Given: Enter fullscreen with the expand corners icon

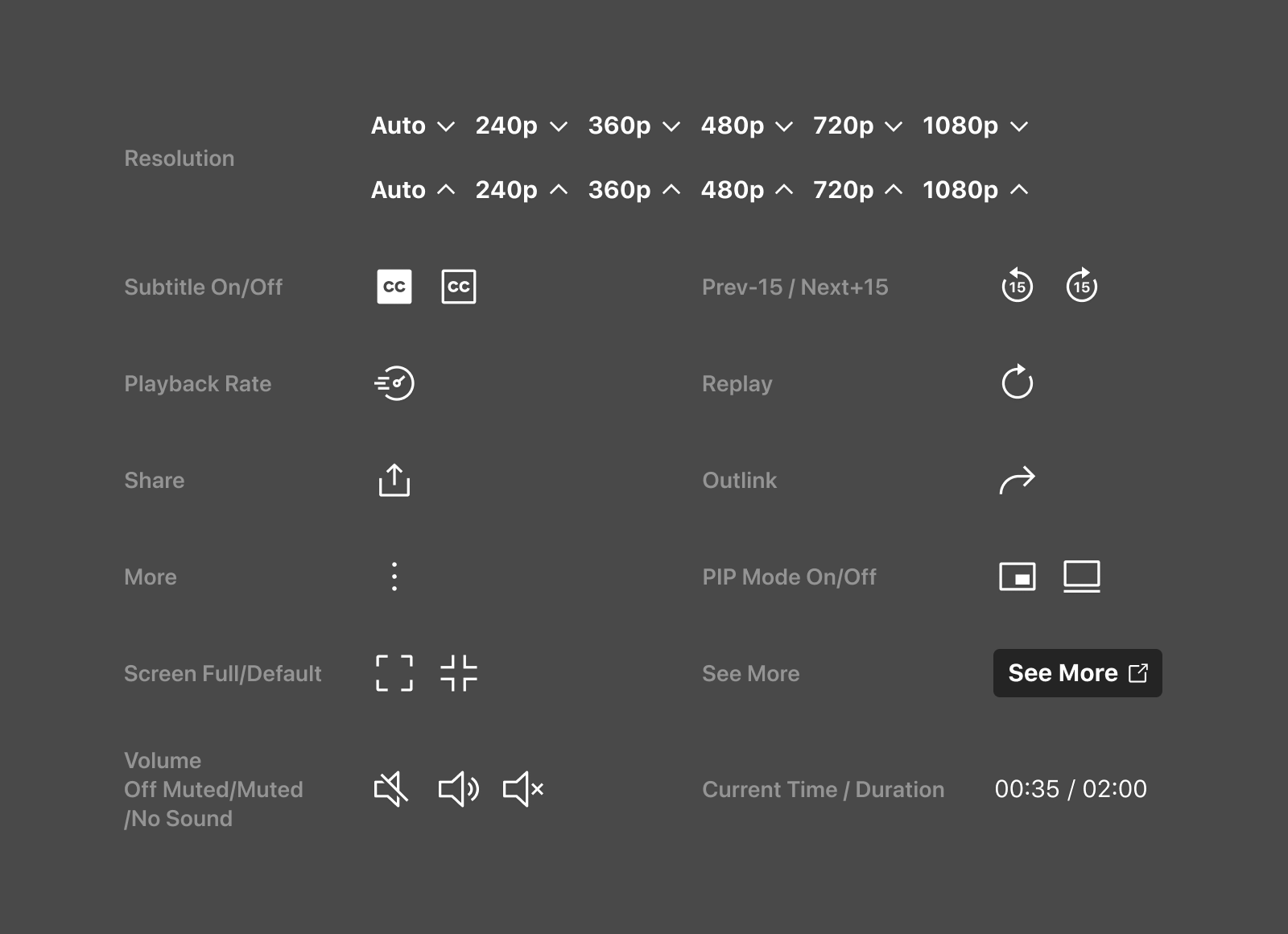Looking at the screenshot, I should pos(394,673).
